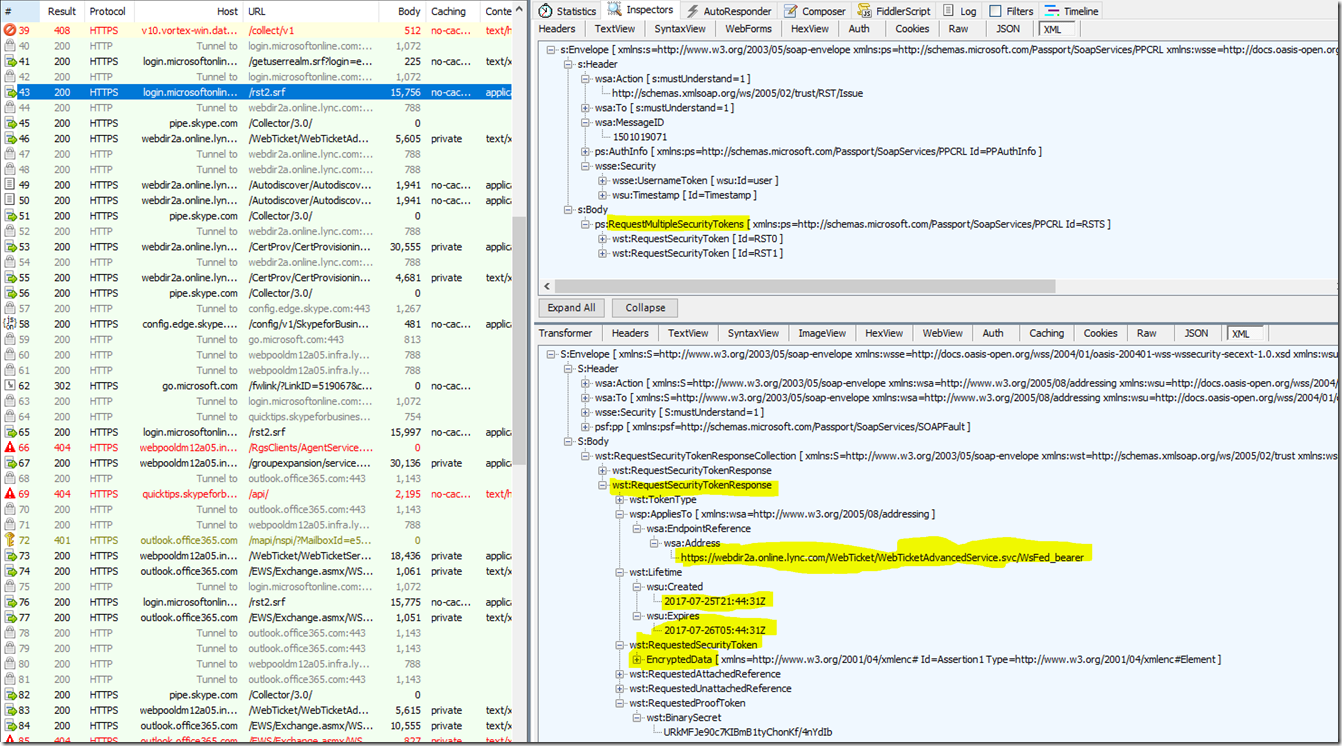Screen dimensions: 1342x746
Task: Click the green arrow icon of session 65
Action: coord(10,432)
